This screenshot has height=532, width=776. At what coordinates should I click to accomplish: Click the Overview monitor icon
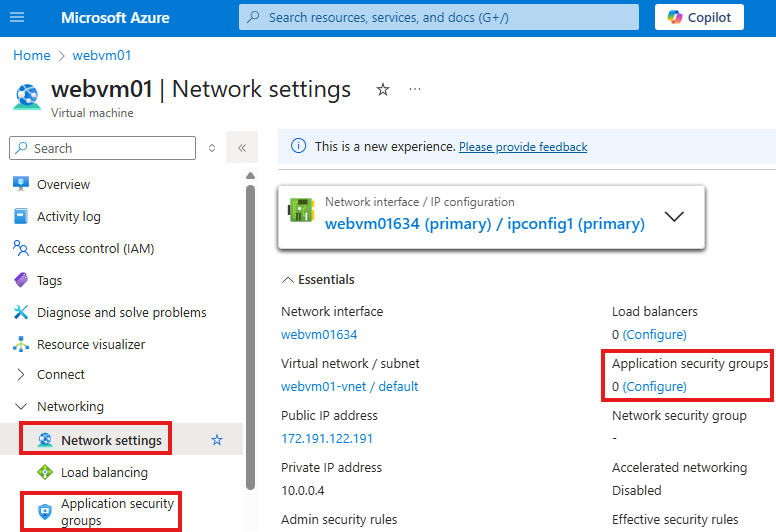pyautogui.click(x=21, y=184)
